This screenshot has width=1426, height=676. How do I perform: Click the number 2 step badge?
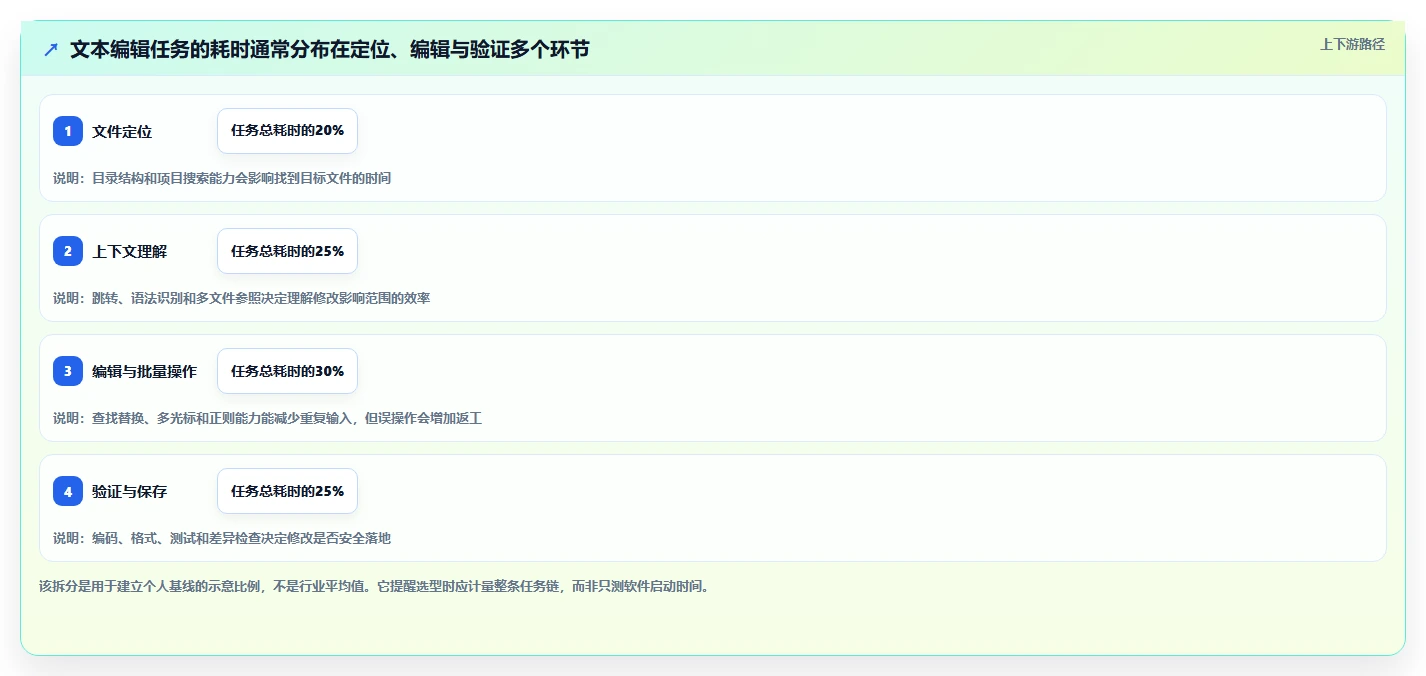[68, 251]
